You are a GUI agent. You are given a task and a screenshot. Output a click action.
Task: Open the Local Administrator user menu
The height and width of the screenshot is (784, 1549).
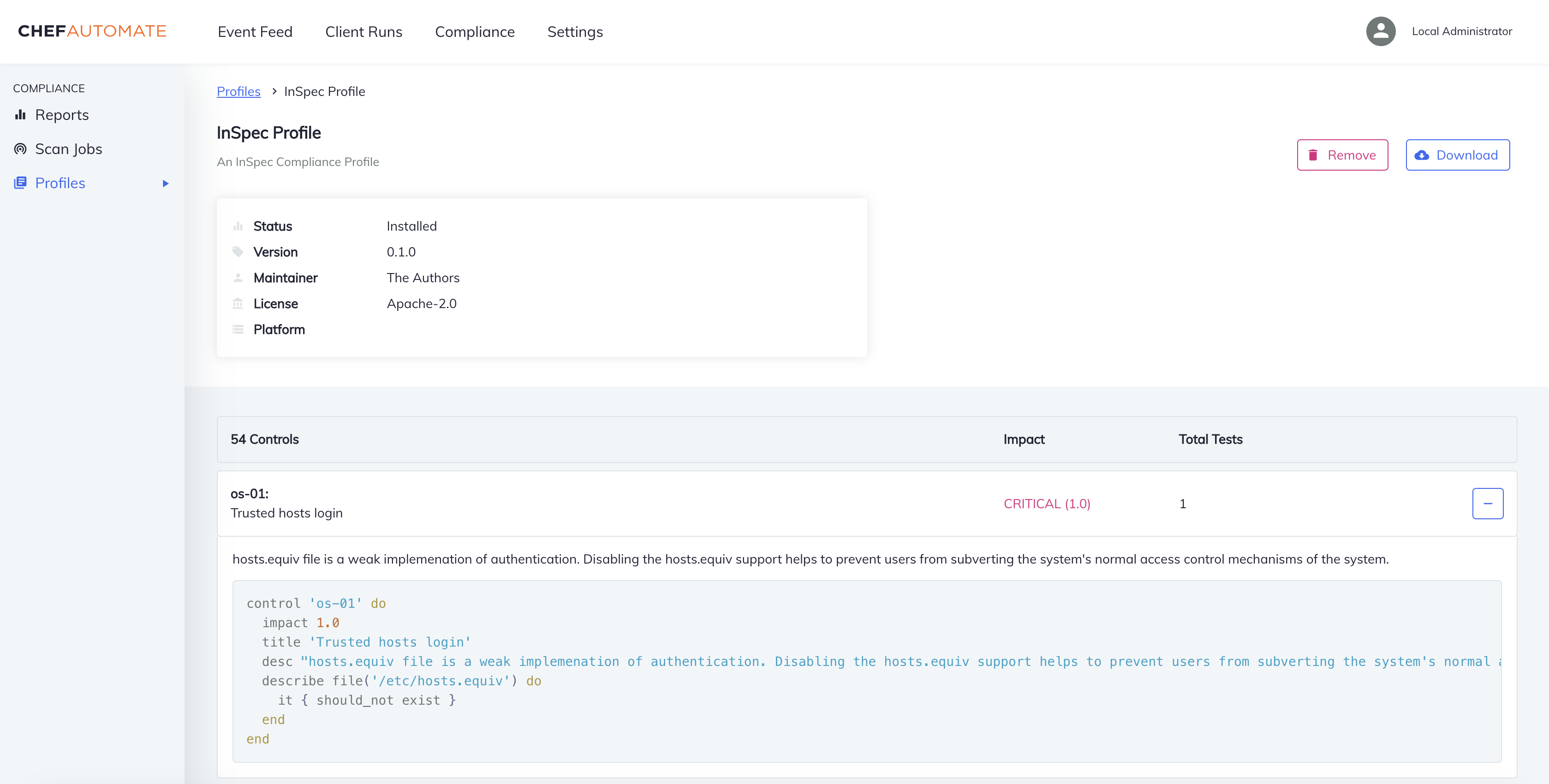point(1461,31)
